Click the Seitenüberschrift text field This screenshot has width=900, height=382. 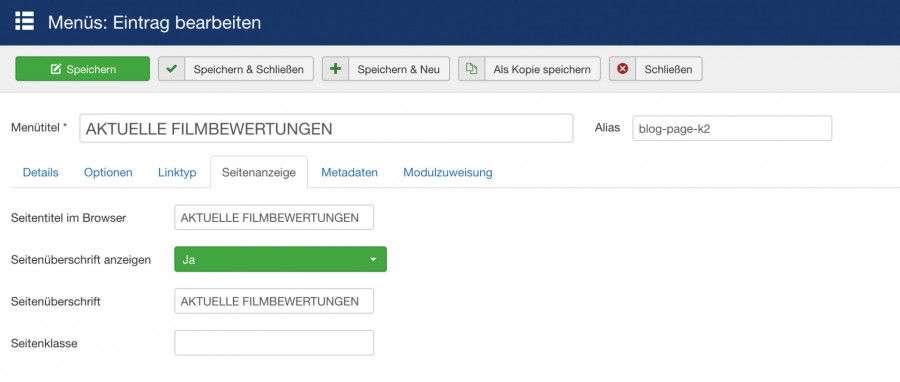click(x=274, y=301)
